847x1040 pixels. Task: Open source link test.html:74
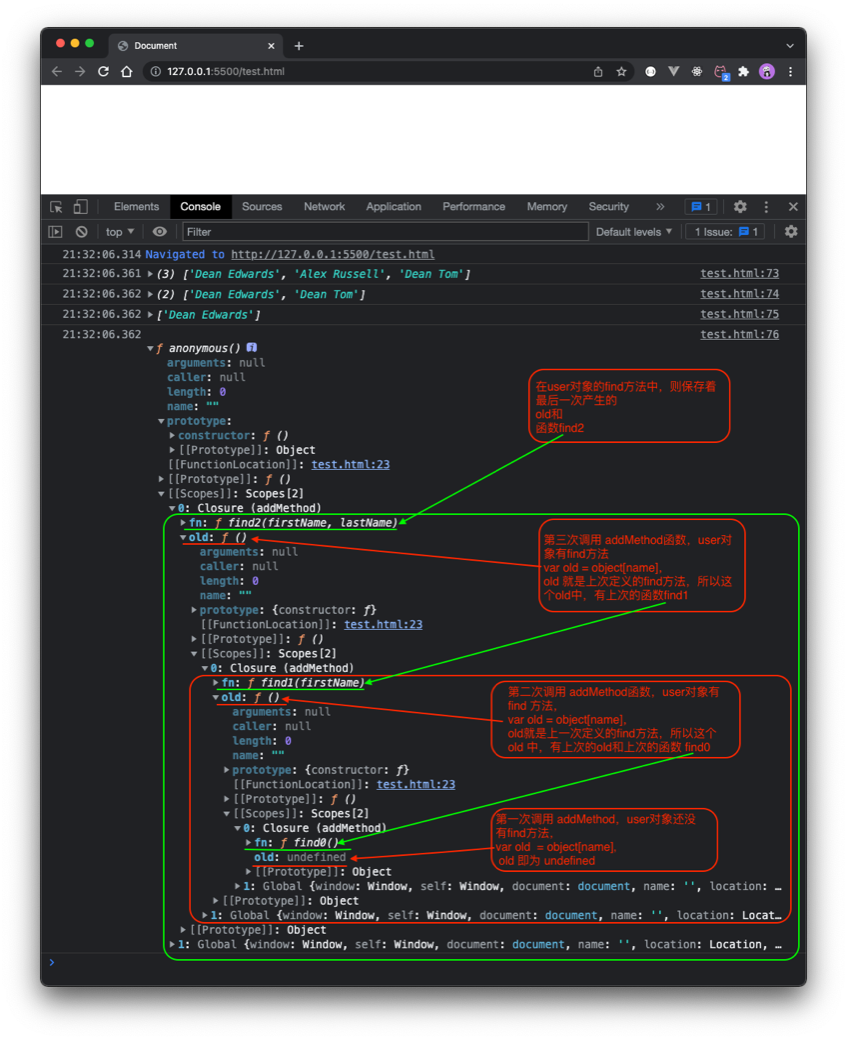point(740,294)
